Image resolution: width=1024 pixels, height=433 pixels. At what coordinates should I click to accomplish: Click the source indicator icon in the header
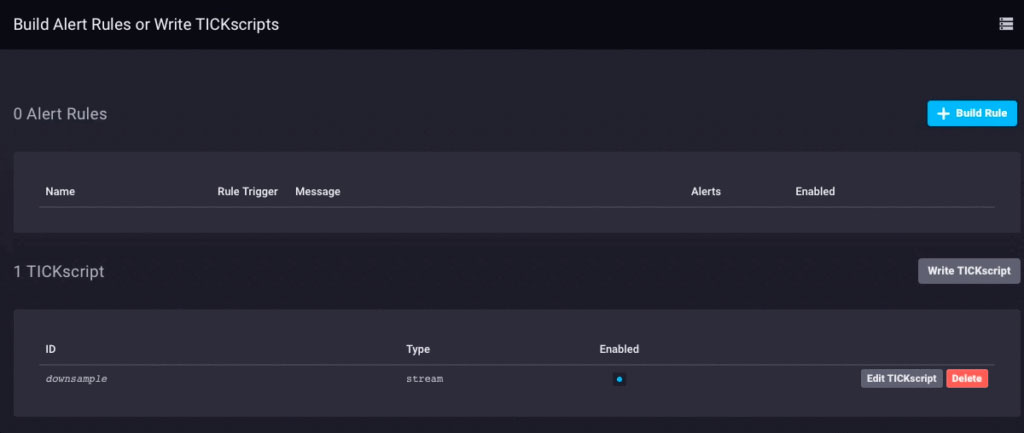coord(1005,24)
